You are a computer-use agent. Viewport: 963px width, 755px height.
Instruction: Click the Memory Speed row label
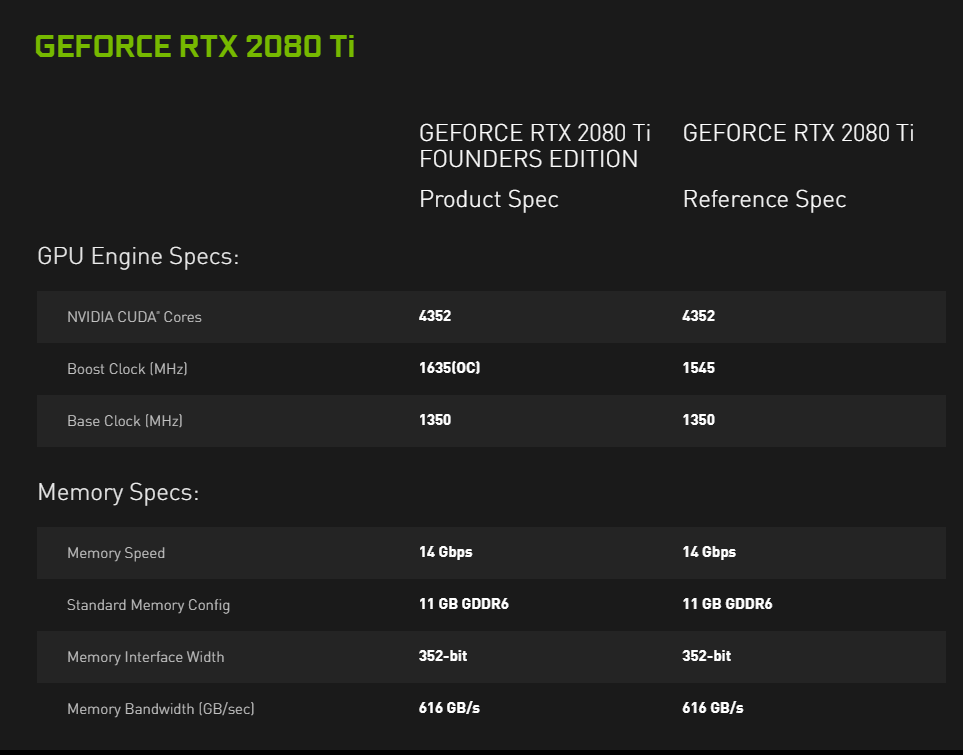116,553
